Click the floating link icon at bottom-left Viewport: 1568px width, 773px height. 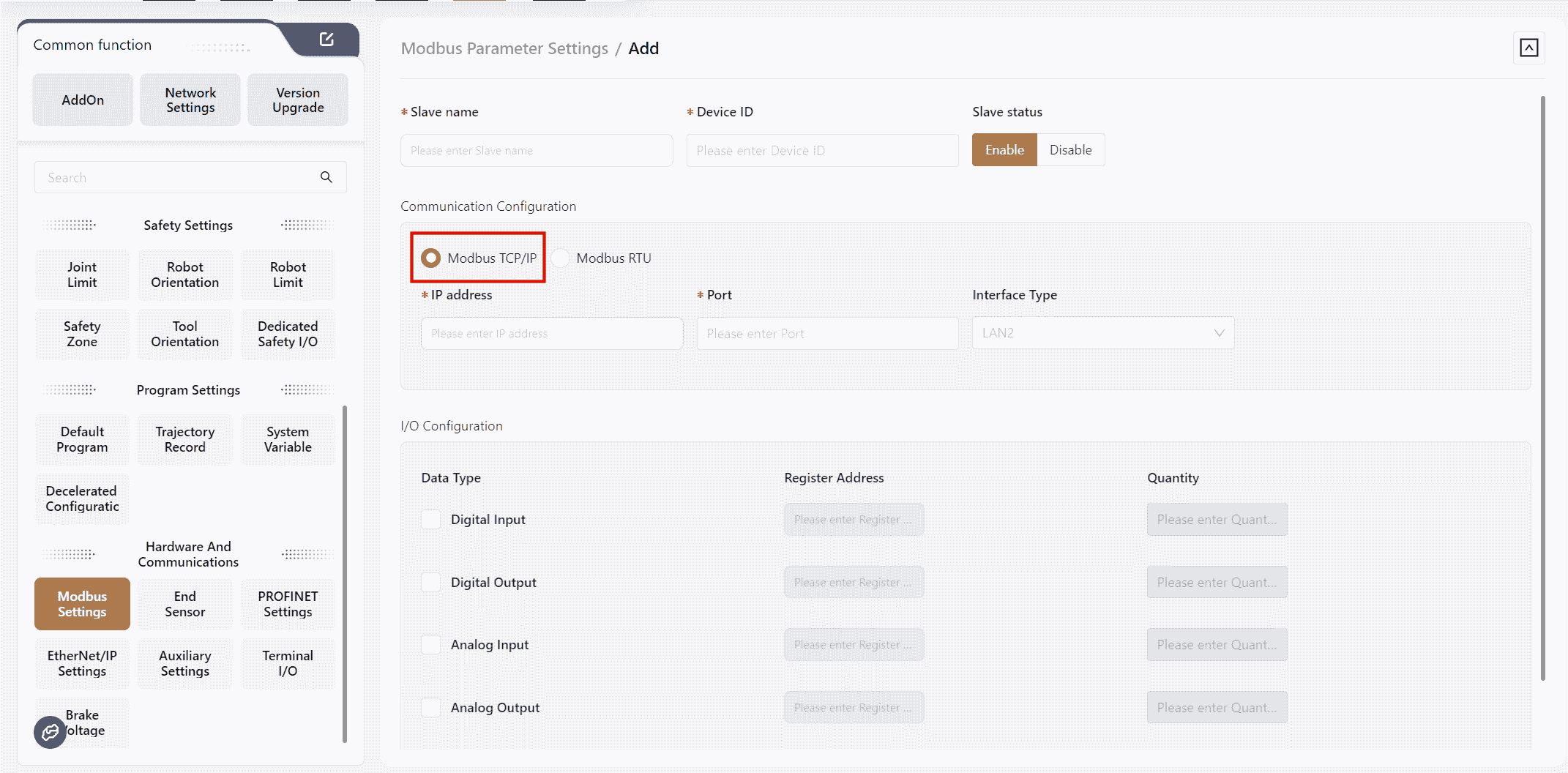pyautogui.click(x=50, y=732)
